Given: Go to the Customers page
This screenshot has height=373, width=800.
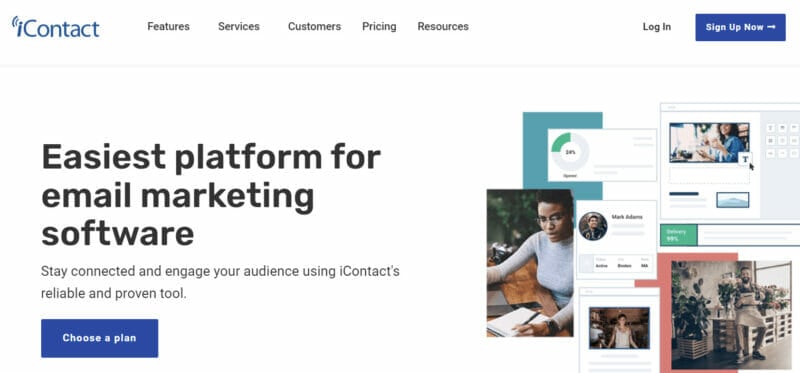Looking at the screenshot, I should point(314,27).
